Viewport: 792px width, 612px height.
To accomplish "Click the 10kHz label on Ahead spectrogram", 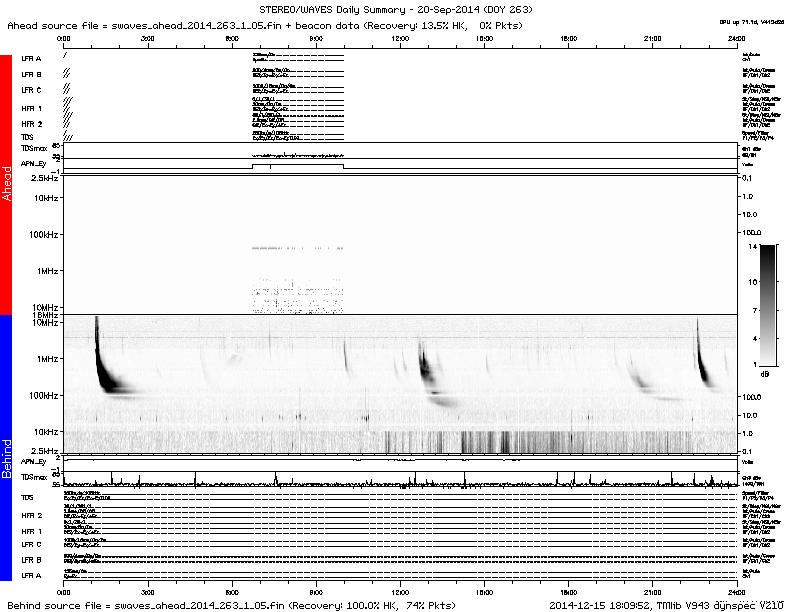I will 46,198.
